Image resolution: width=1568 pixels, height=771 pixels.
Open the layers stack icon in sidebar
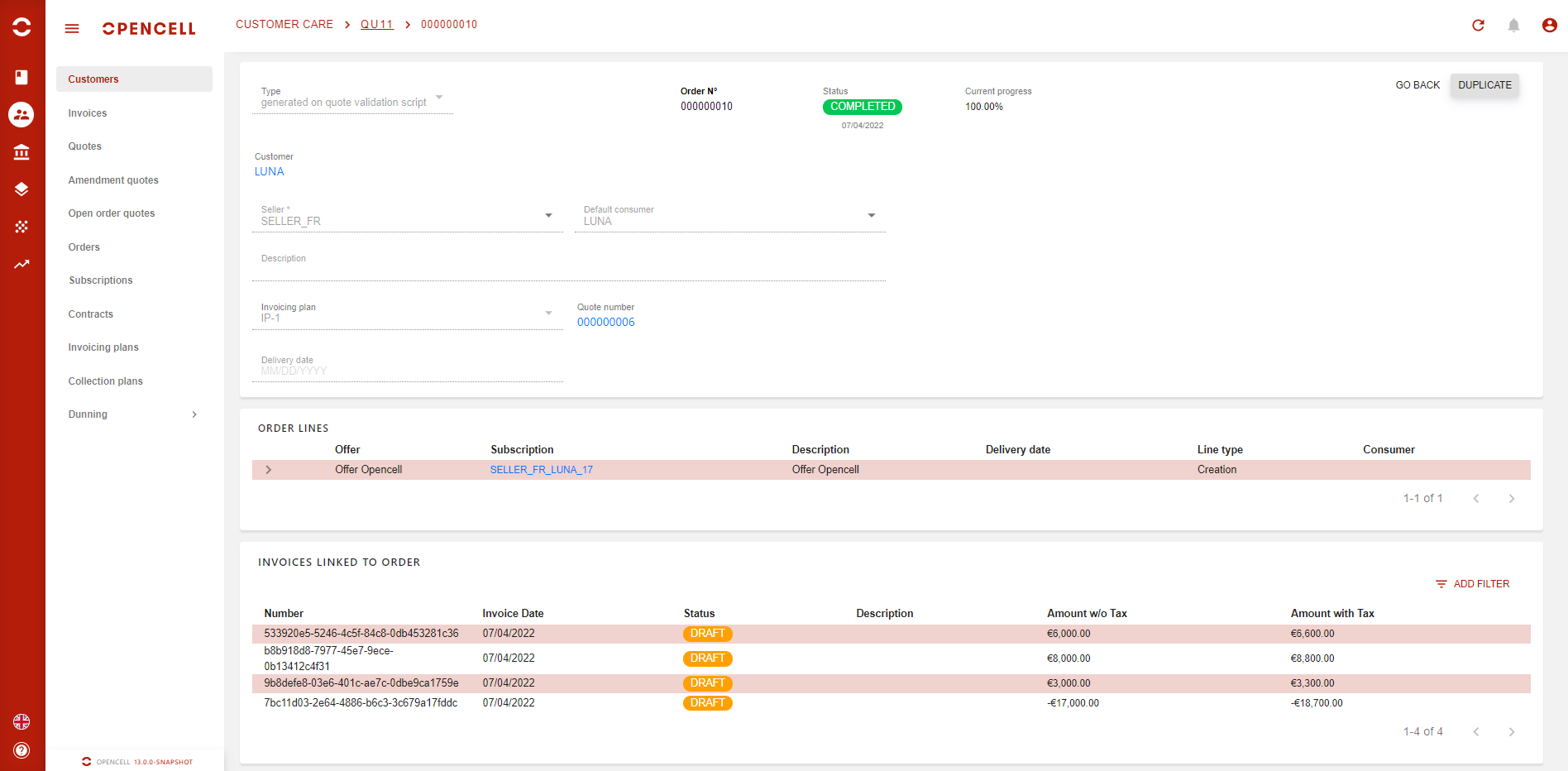[x=22, y=189]
